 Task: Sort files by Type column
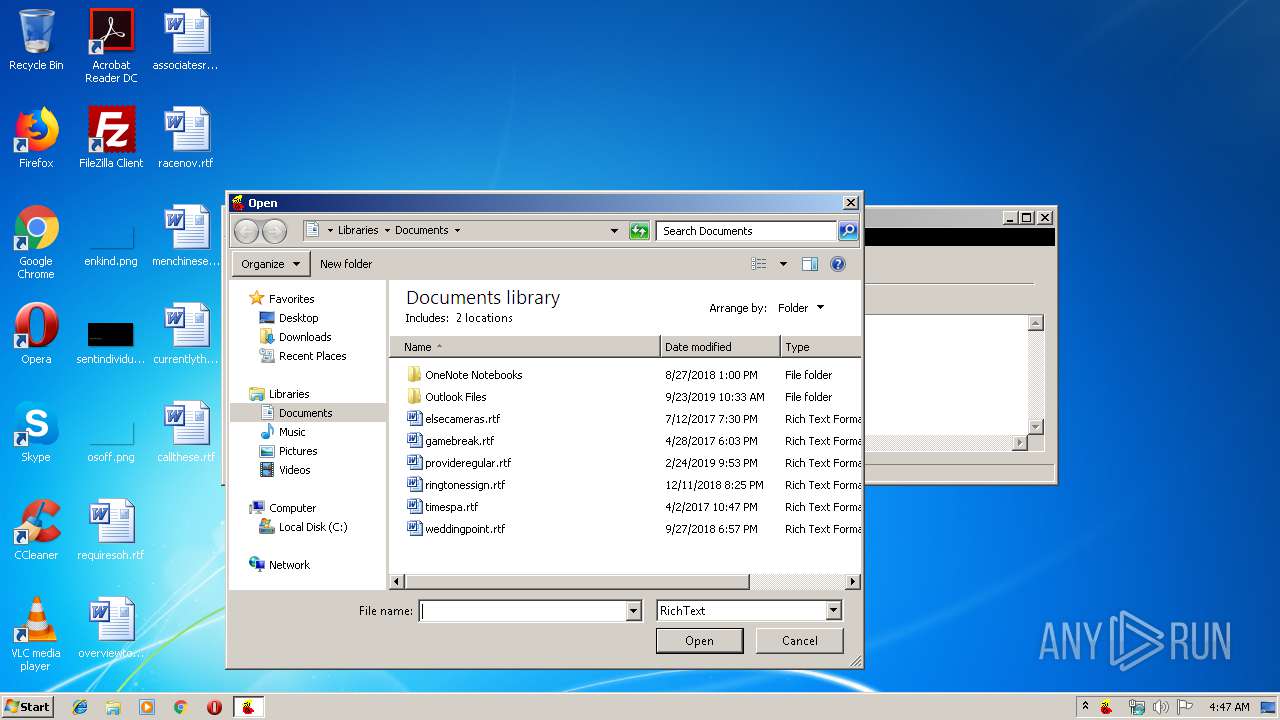(x=820, y=347)
